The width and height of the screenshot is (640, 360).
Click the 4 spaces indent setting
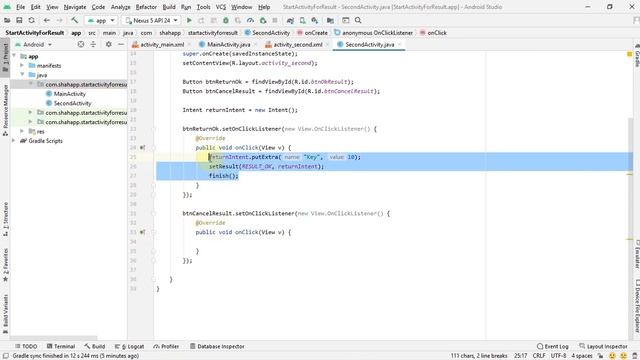(582, 356)
